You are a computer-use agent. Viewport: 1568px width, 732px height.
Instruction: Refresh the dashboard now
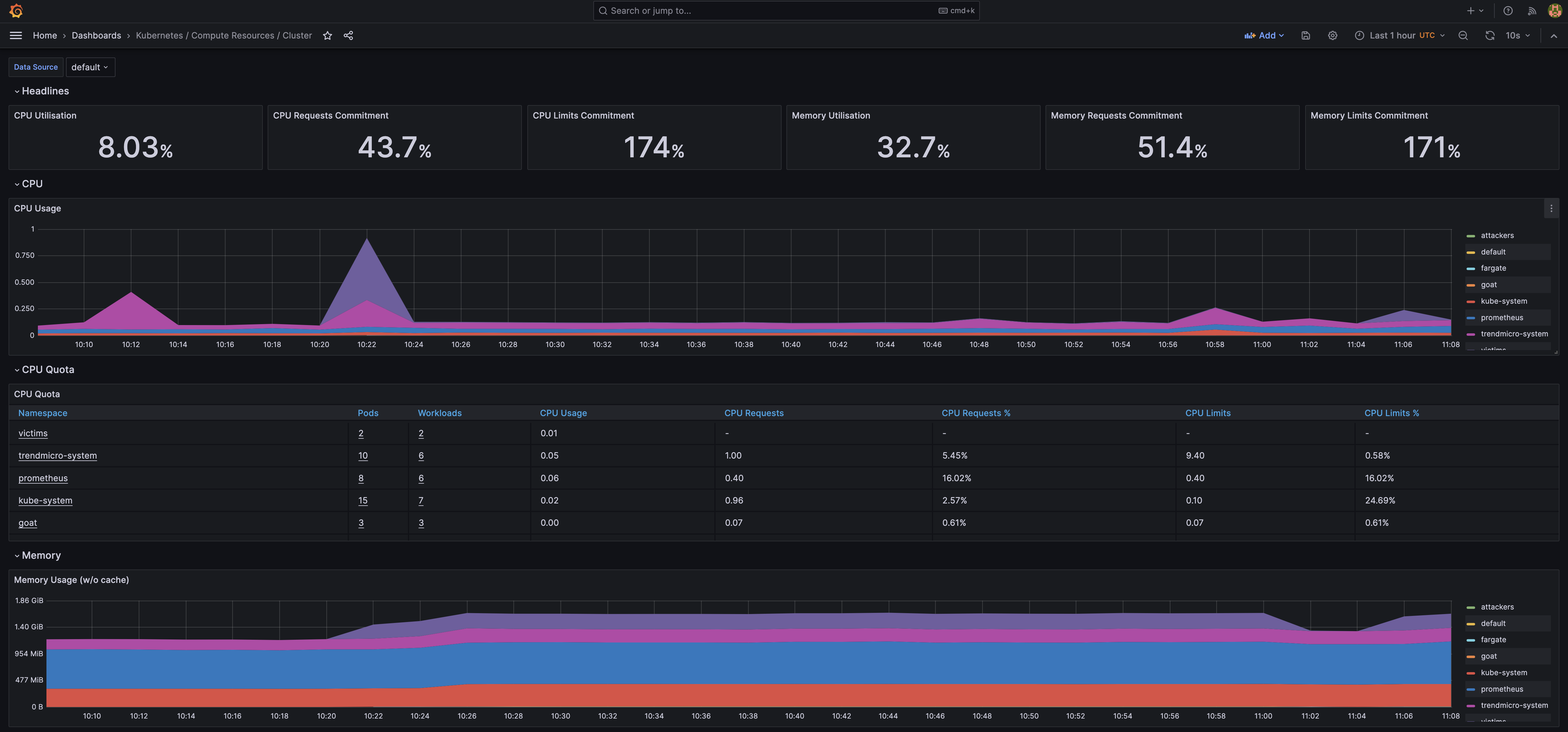point(1489,35)
